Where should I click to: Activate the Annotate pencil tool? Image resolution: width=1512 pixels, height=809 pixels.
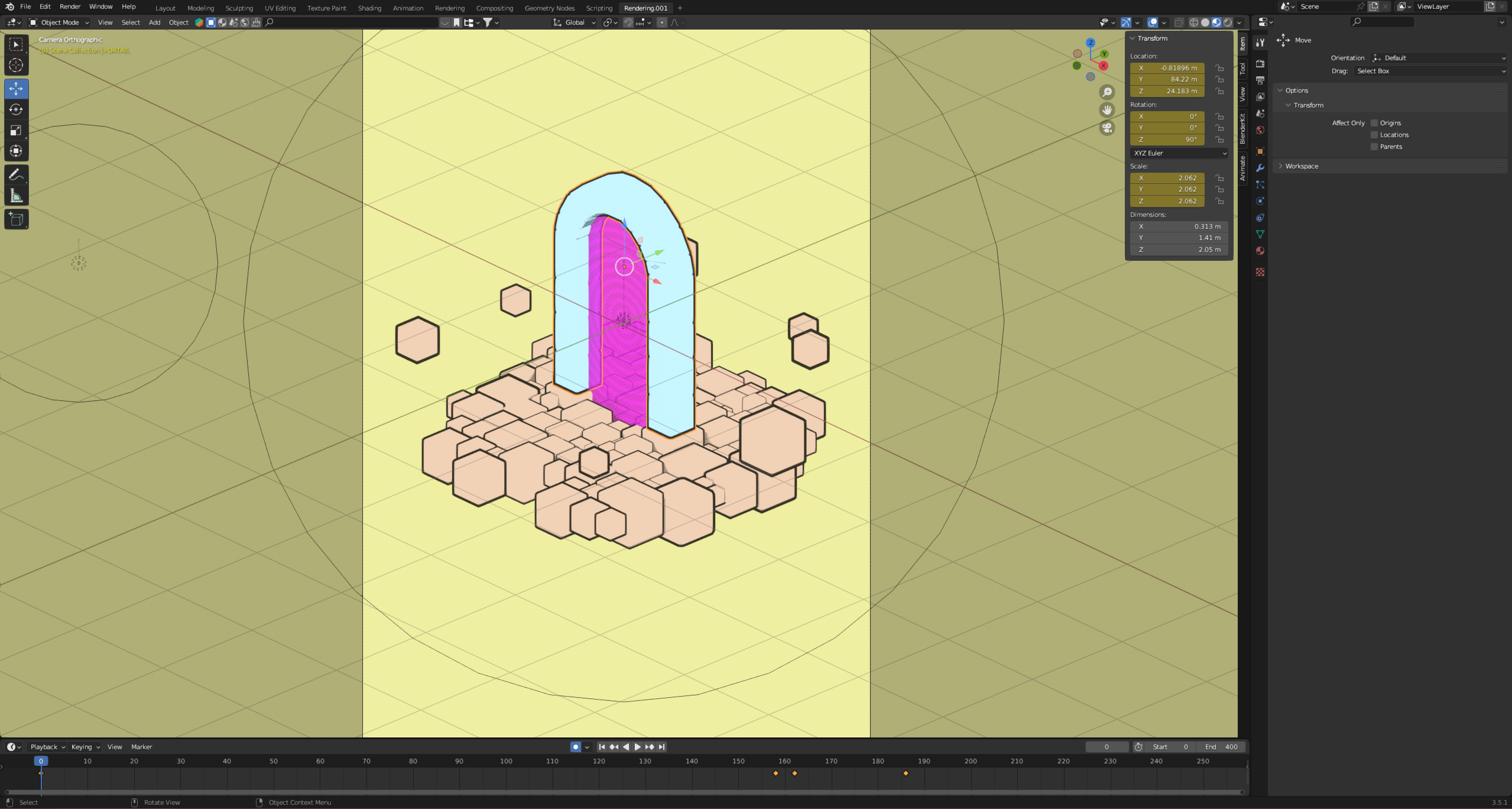[x=16, y=174]
